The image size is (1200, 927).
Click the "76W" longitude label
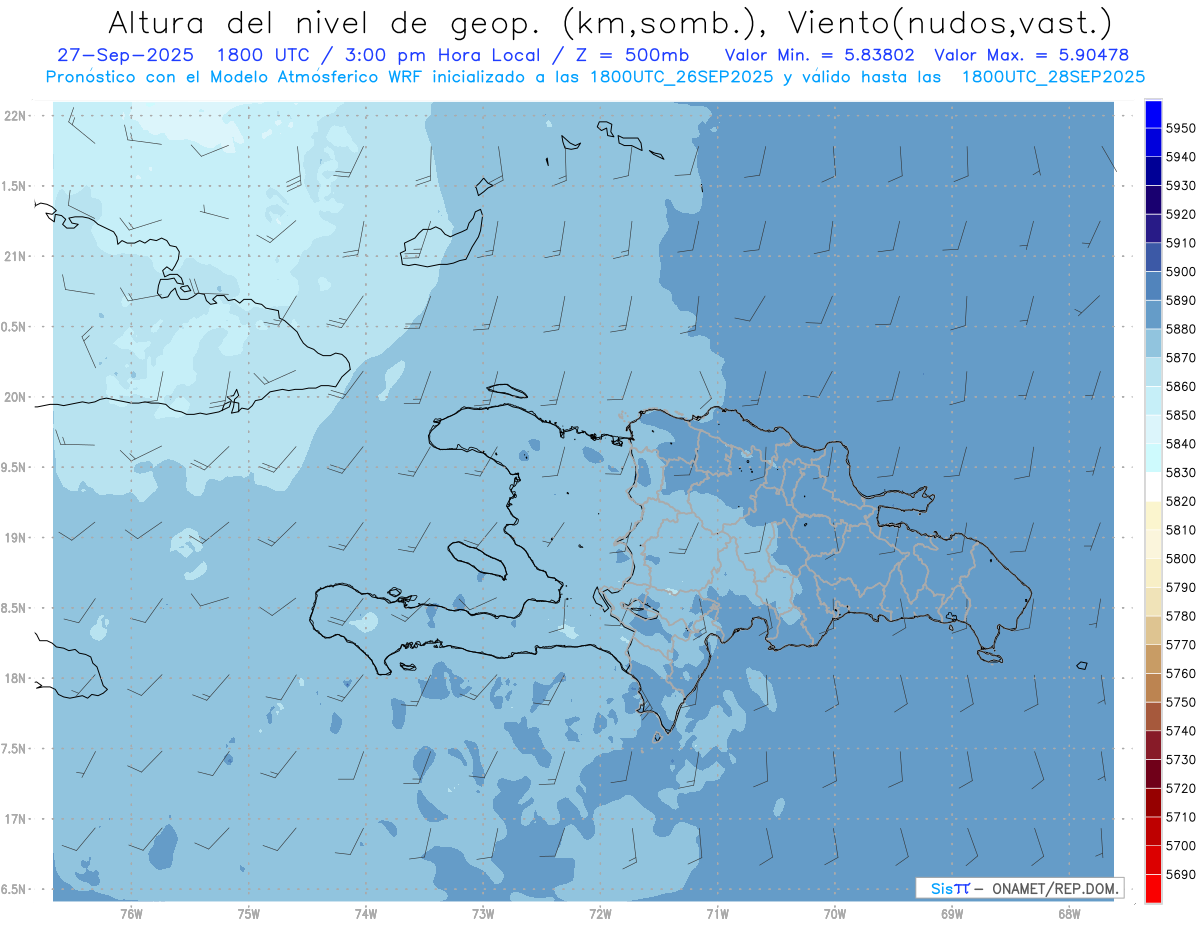131,914
